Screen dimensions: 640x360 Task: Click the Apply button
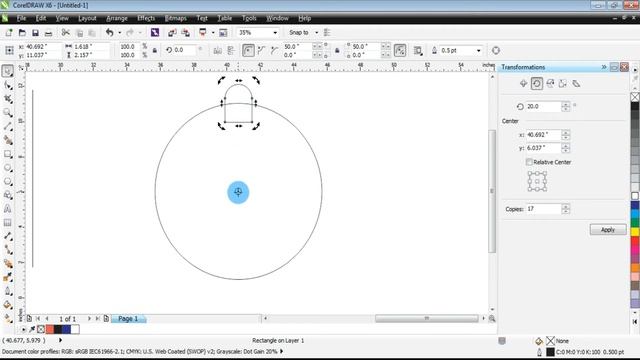[x=608, y=230]
